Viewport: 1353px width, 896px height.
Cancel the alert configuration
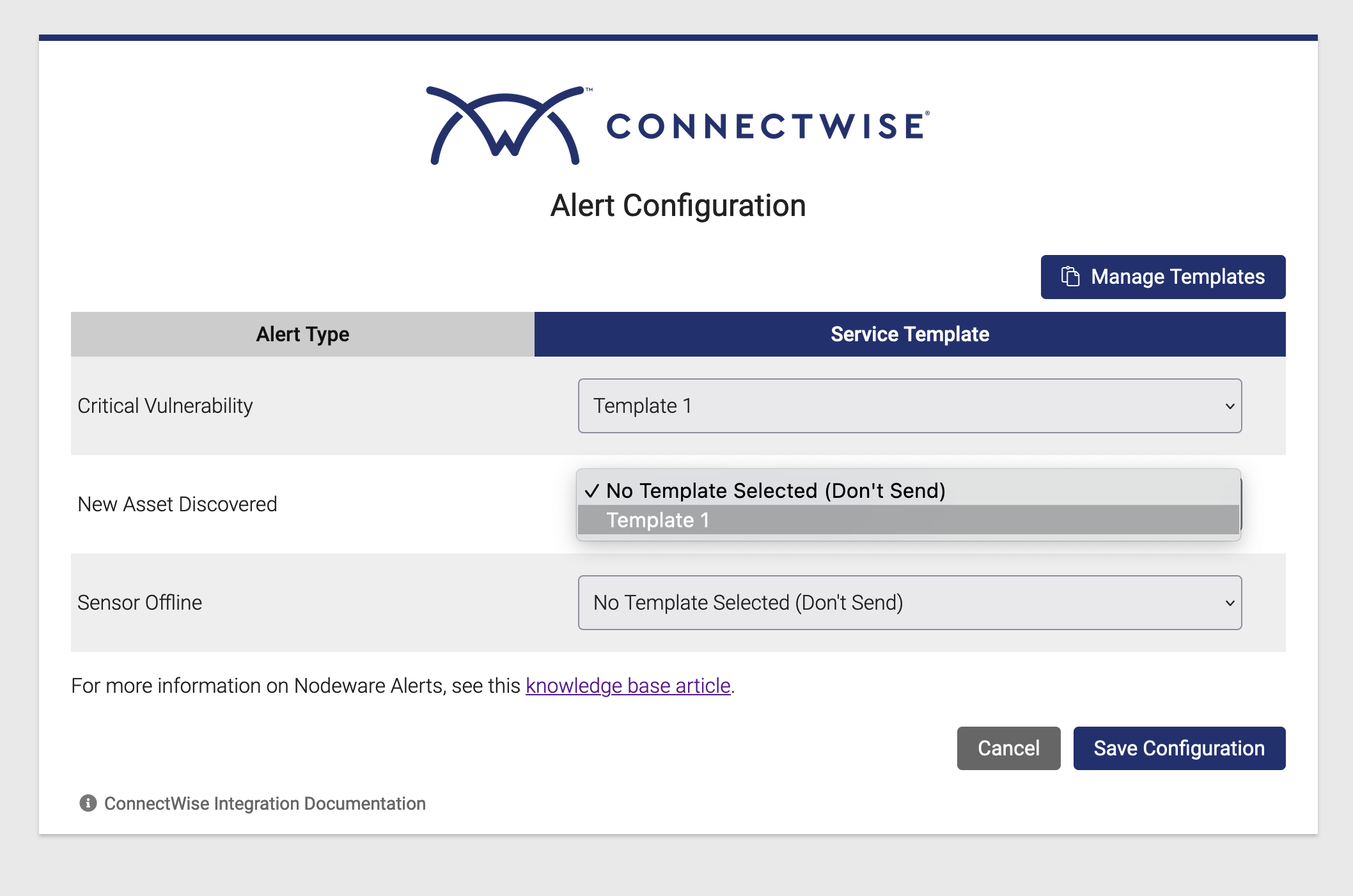(1008, 748)
